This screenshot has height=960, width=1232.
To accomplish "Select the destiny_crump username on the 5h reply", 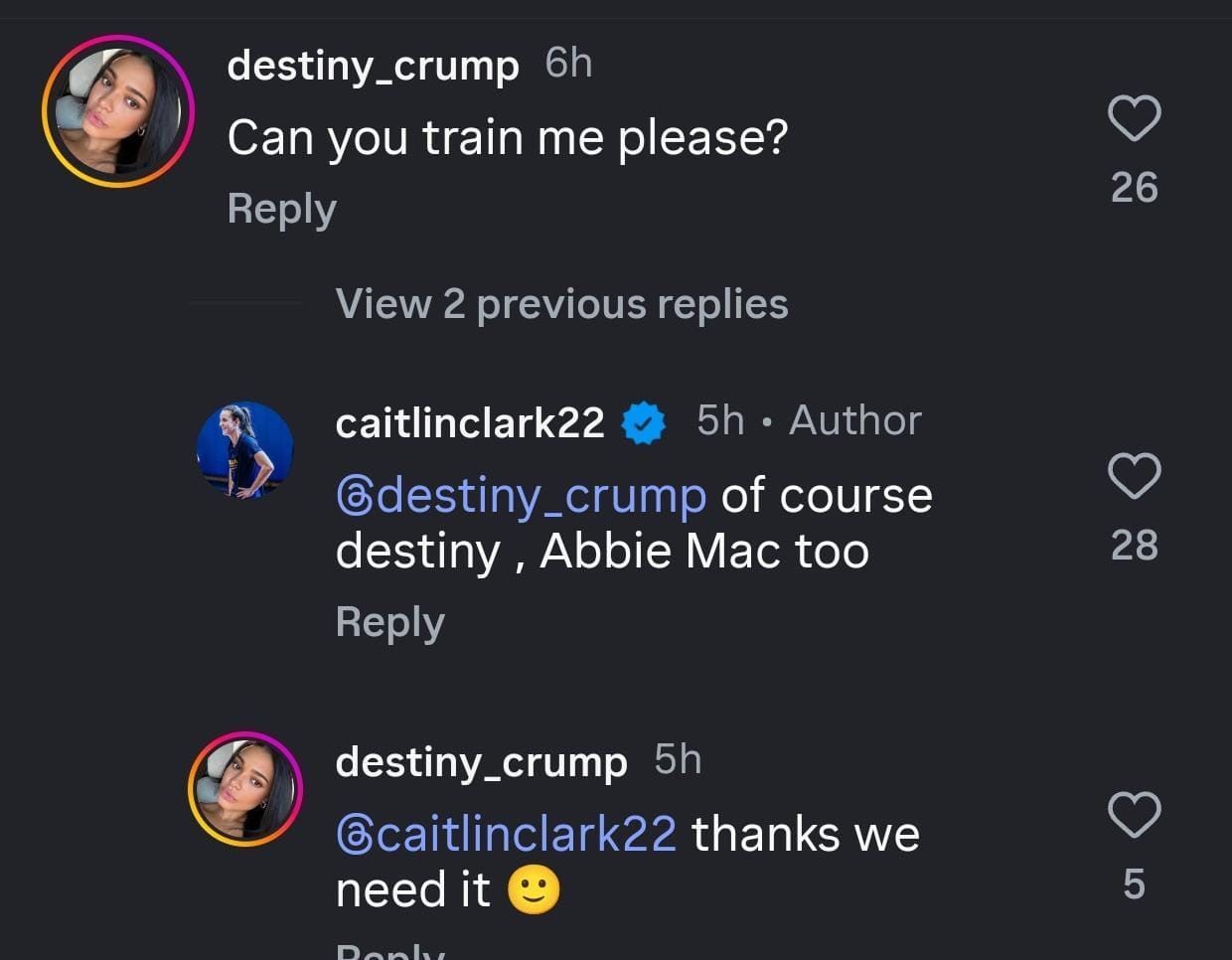I will coord(481,762).
